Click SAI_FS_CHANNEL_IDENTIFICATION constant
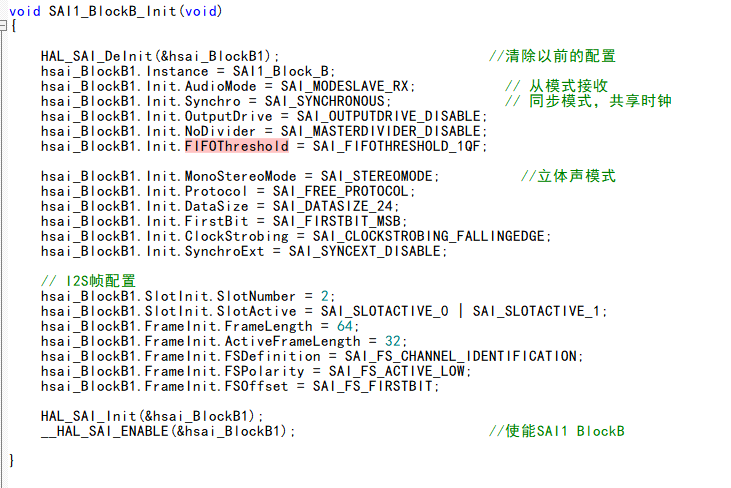 click(460, 356)
